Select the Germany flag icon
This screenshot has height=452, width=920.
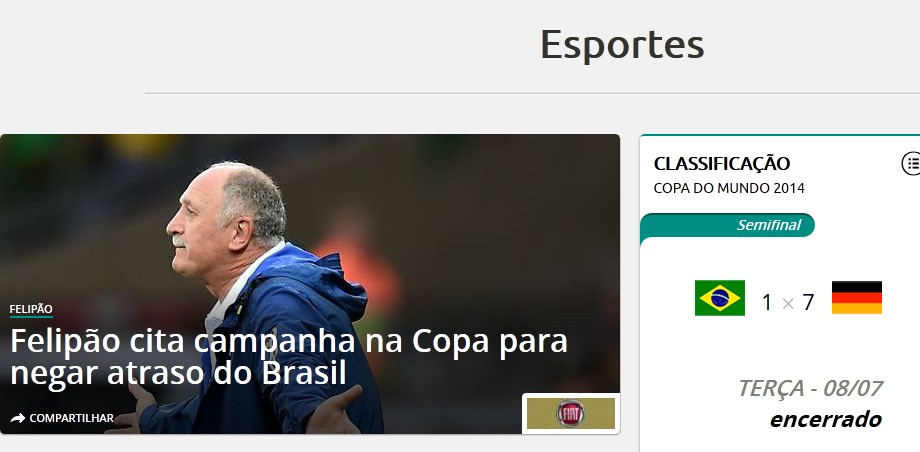tap(857, 298)
